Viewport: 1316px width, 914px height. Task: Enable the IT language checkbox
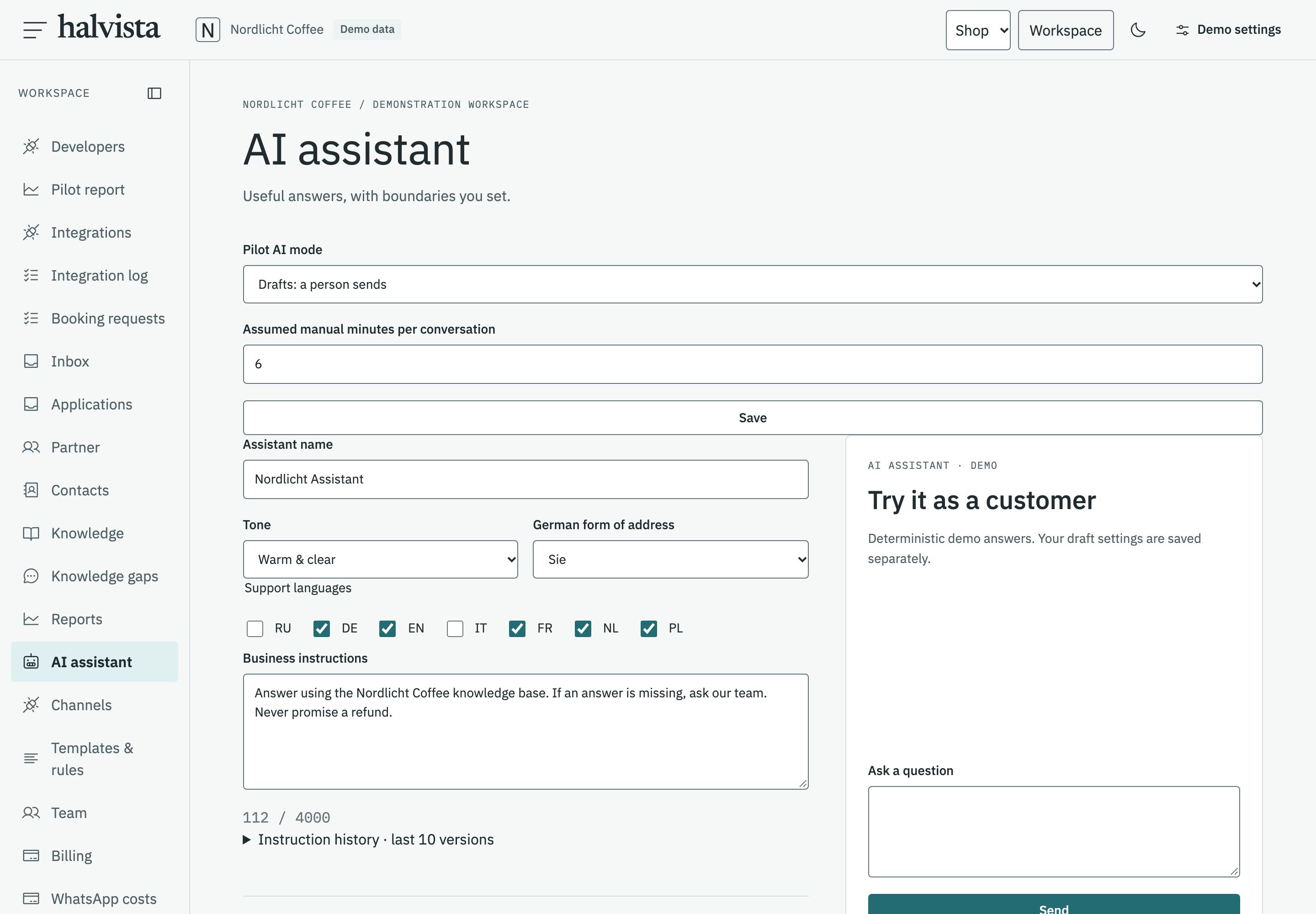click(x=455, y=629)
